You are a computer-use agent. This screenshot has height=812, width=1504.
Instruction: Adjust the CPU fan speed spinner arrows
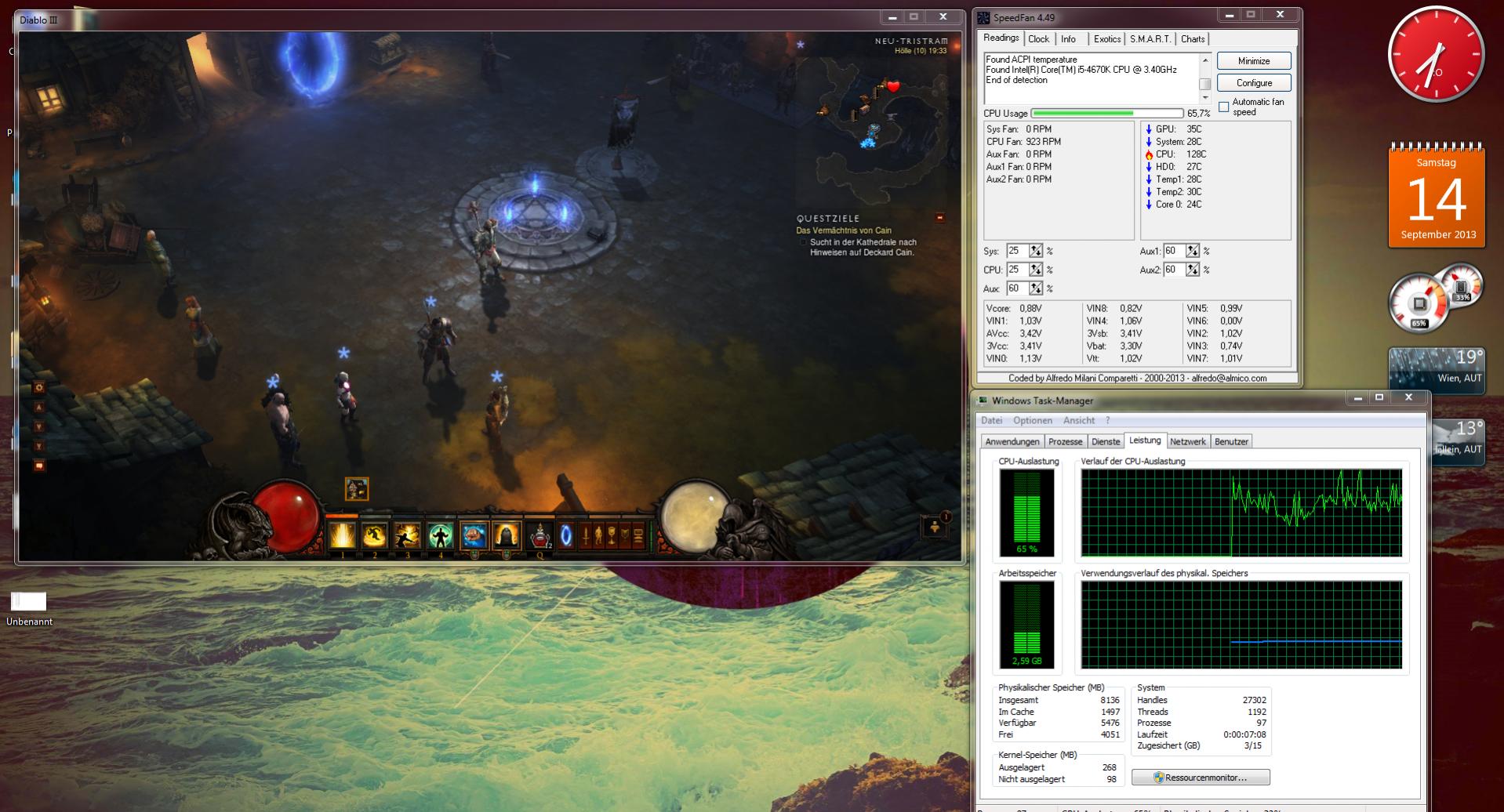click(x=1036, y=270)
